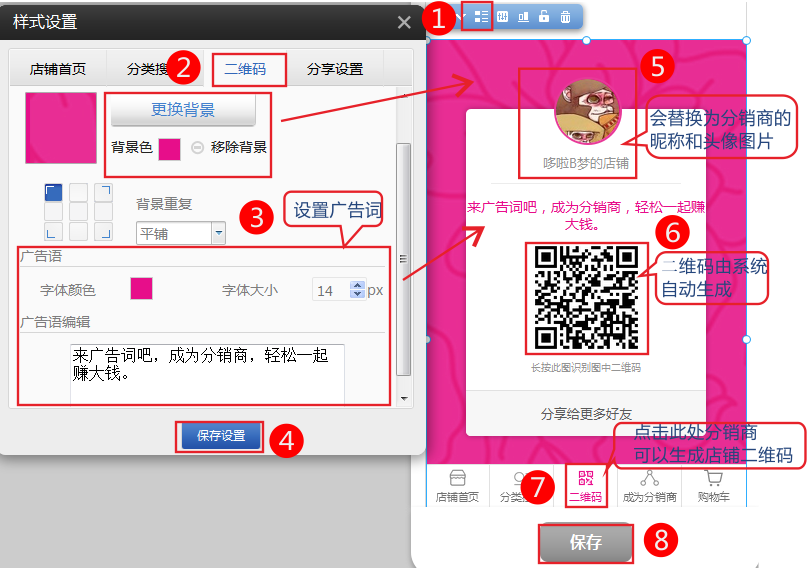Open the 字体颜色 color swatch

(x=141, y=289)
